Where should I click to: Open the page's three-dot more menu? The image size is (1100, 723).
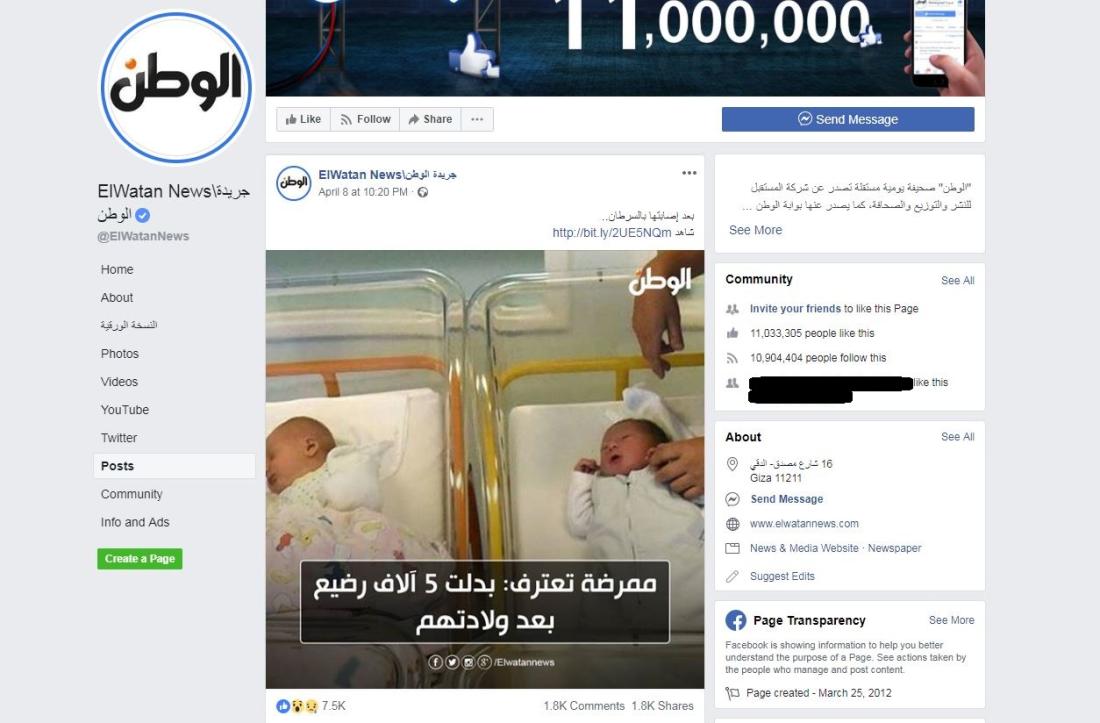tap(477, 119)
